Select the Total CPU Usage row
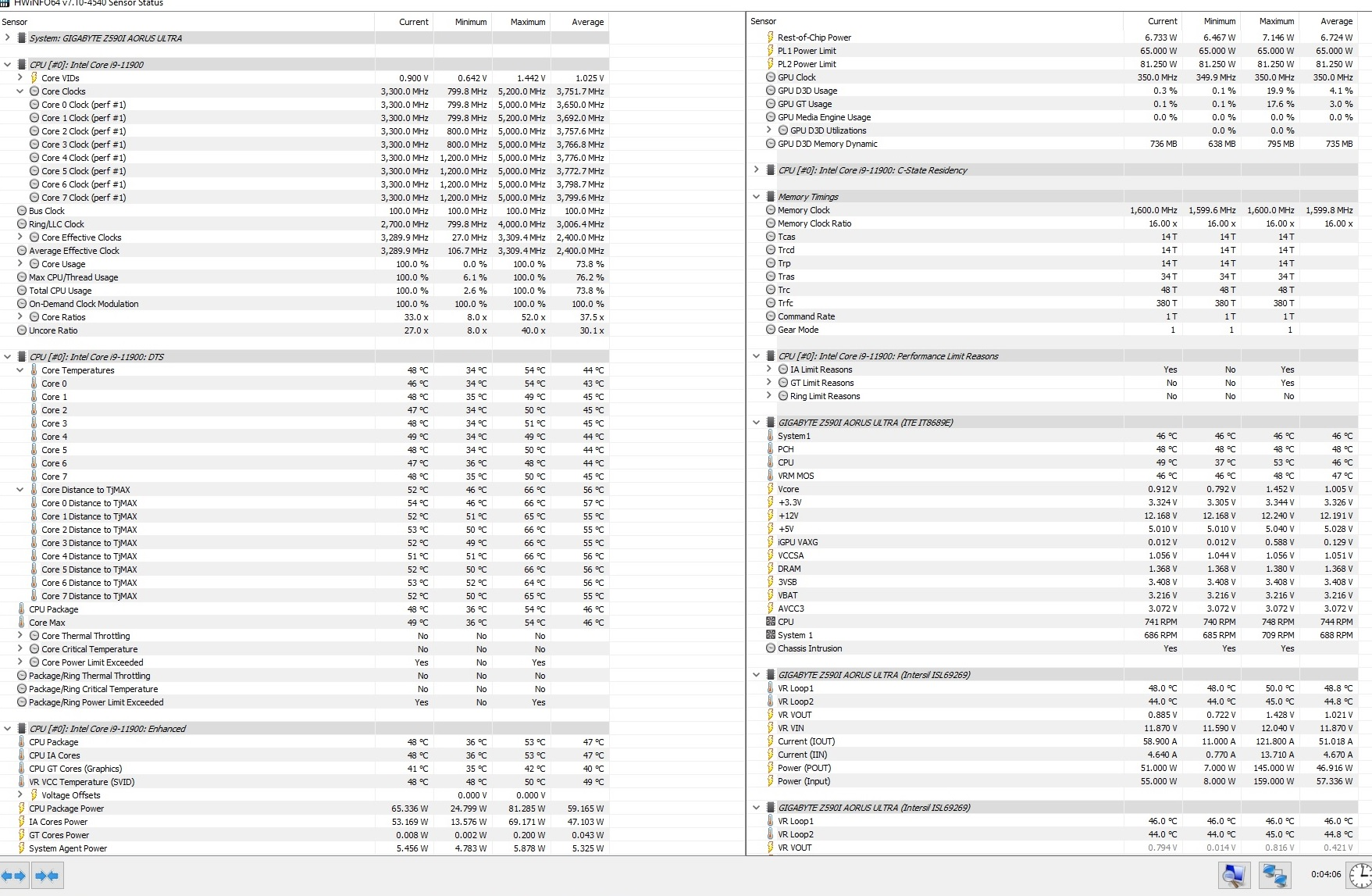 60,291
